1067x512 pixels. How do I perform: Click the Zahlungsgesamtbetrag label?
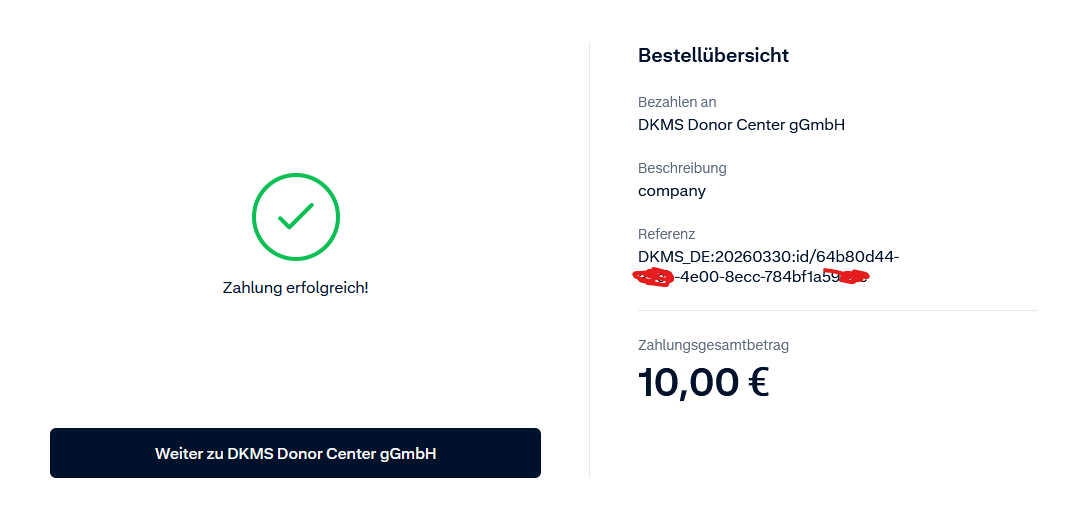point(713,345)
